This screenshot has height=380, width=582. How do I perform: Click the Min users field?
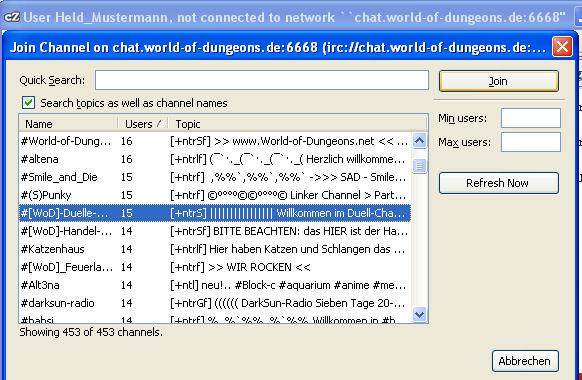point(530,118)
